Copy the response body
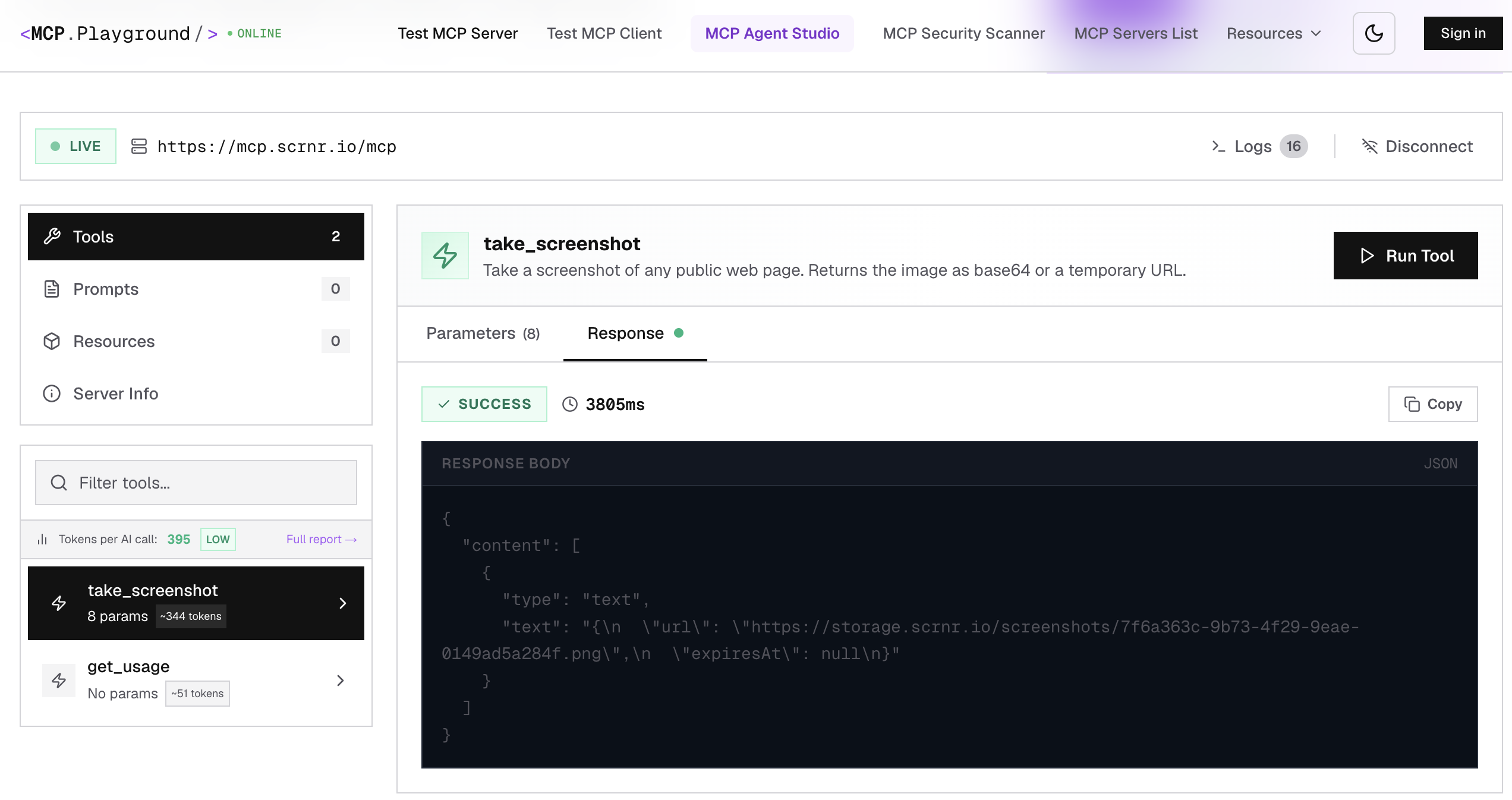The image size is (1512, 800). 1433,404
